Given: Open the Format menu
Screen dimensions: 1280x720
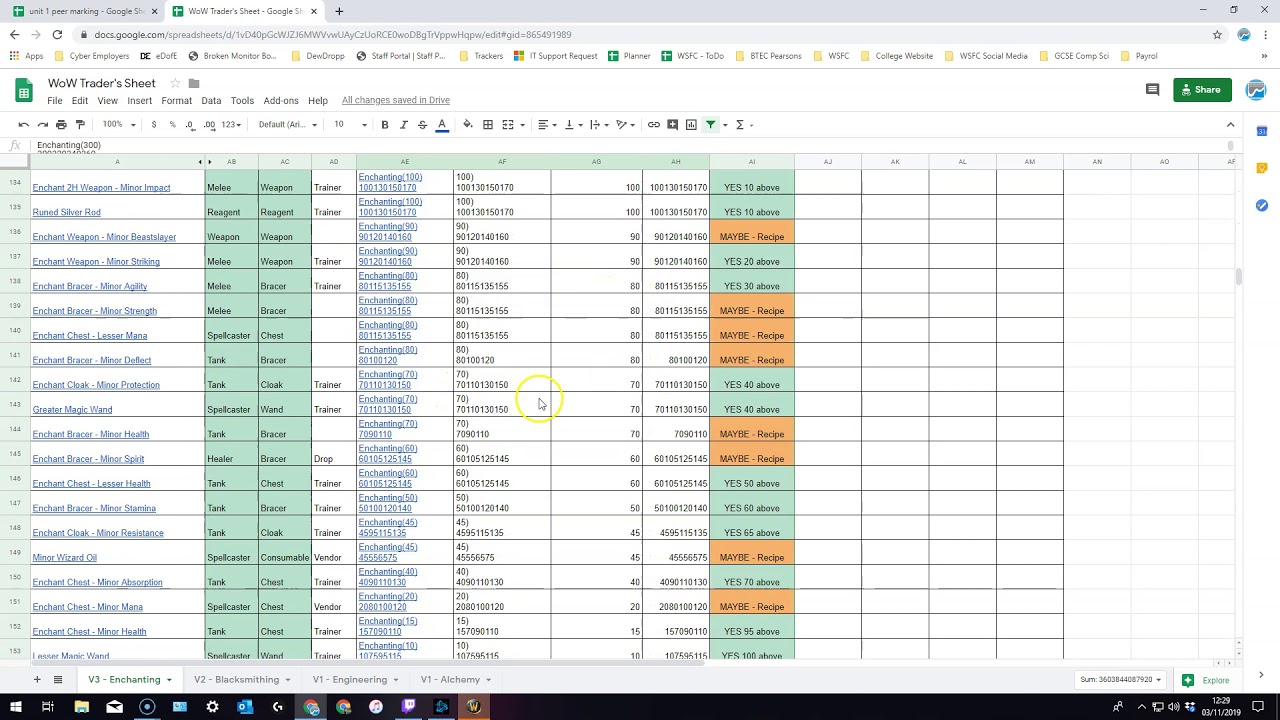Looking at the screenshot, I should [x=176, y=101].
